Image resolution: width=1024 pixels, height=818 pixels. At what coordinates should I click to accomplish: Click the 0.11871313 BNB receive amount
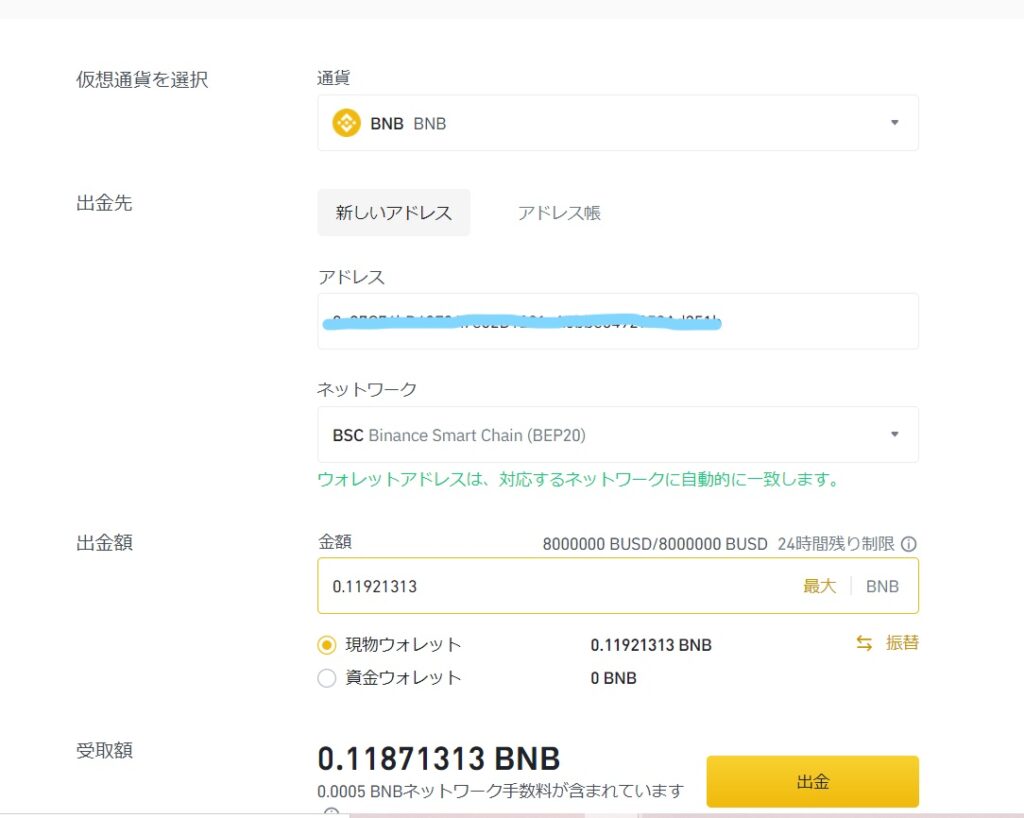pyautogui.click(x=439, y=759)
